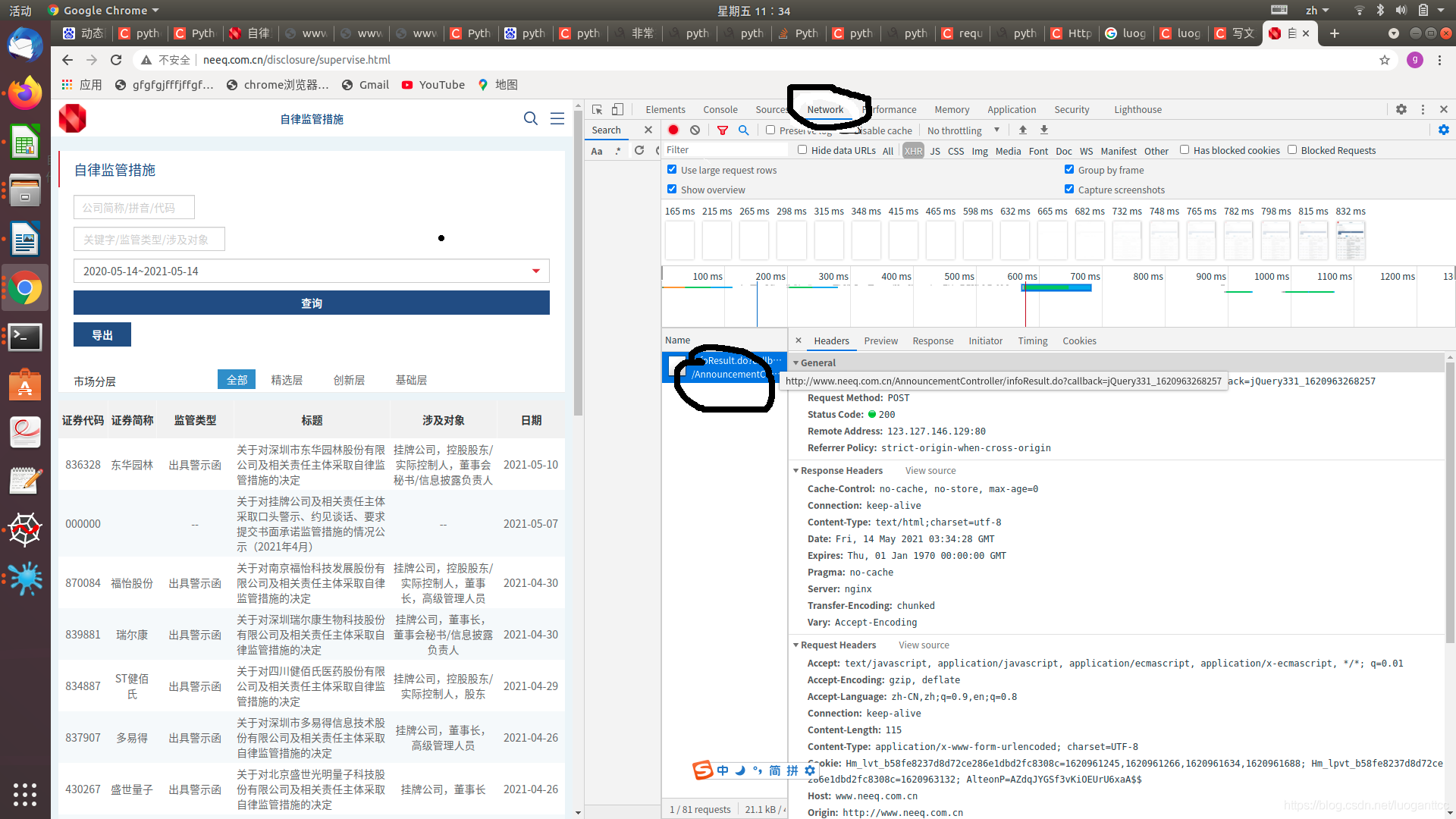Click the XHR filter tab in Network panel
Viewport: 1456px width, 819px height.
(912, 150)
